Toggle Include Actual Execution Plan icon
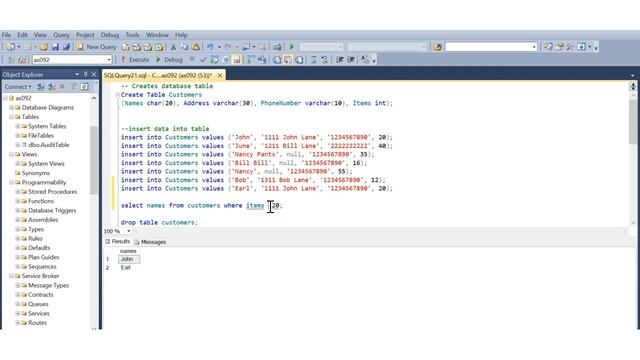 click(251, 60)
